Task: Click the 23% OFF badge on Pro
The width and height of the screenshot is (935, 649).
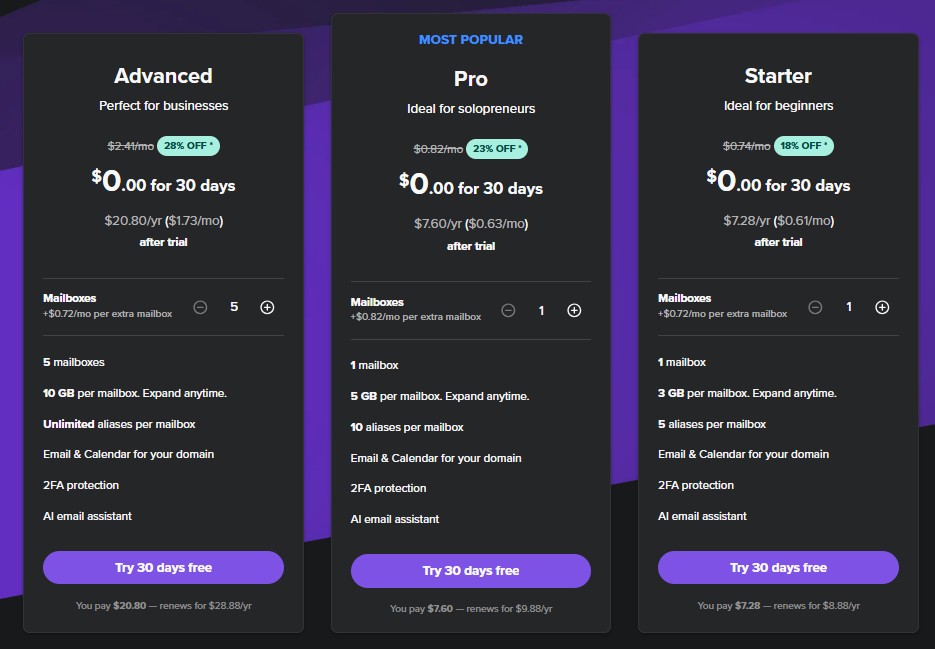Action: click(x=497, y=149)
